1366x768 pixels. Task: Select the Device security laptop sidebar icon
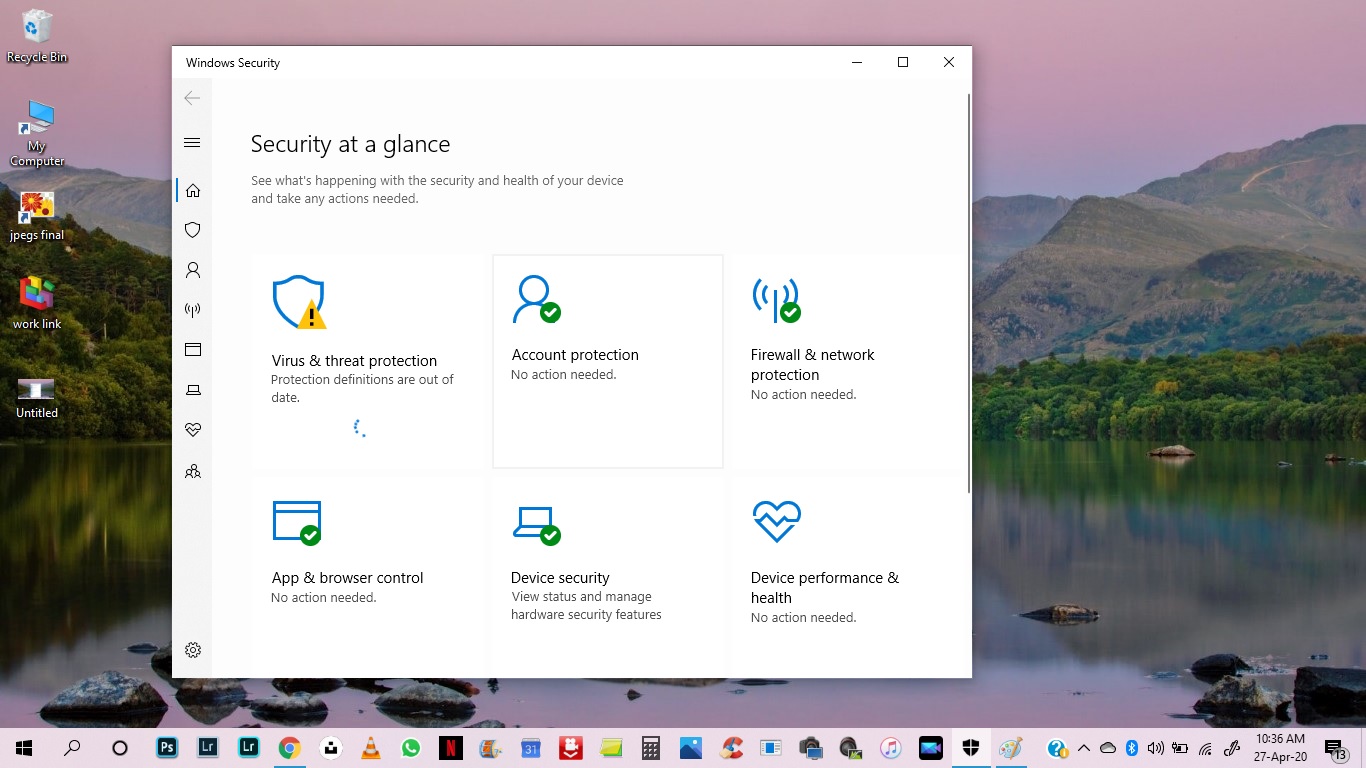point(193,390)
